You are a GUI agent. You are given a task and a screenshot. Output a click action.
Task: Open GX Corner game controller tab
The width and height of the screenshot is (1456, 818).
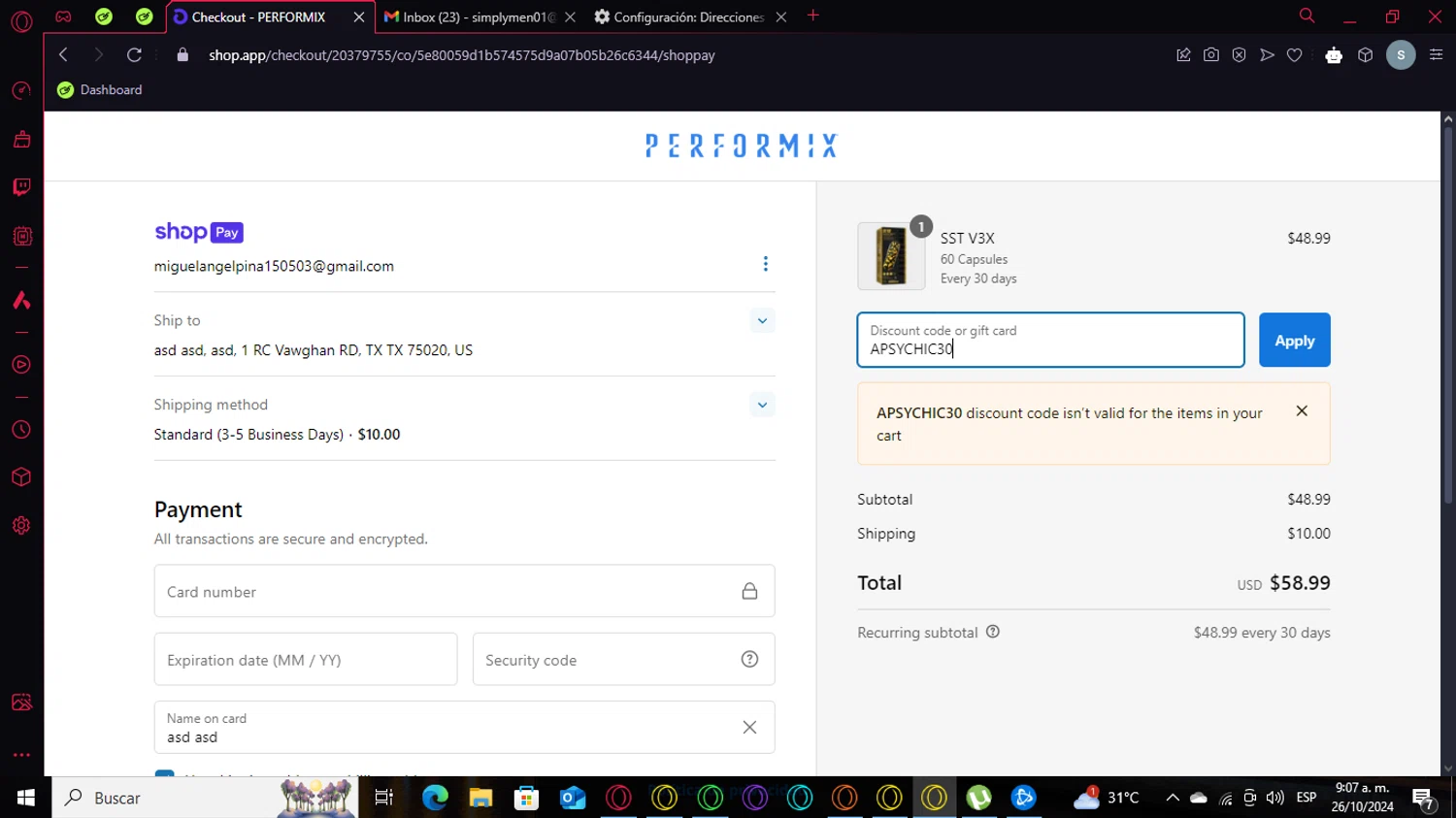tap(63, 16)
